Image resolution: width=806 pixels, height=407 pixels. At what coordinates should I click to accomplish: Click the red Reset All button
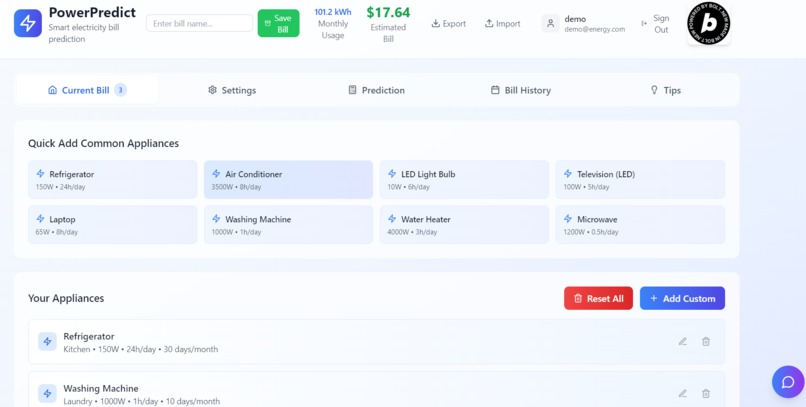point(598,298)
